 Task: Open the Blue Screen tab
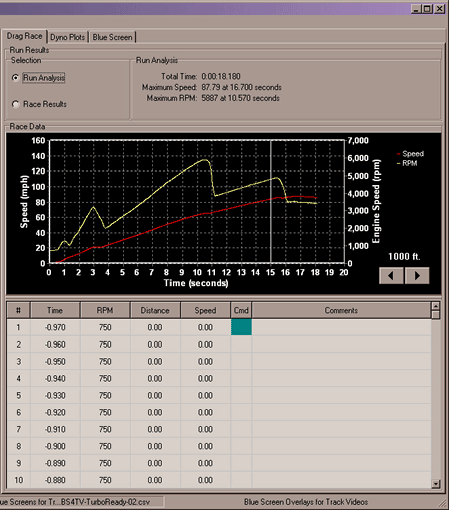click(x=112, y=37)
